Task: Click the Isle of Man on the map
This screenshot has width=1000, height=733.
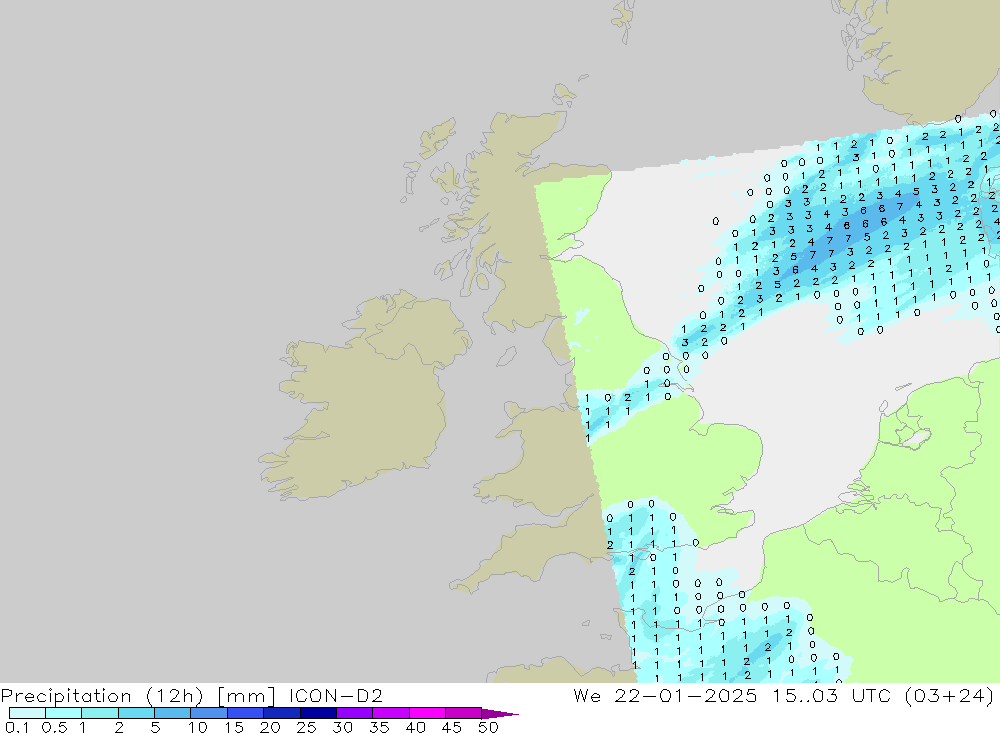Action: point(506,356)
